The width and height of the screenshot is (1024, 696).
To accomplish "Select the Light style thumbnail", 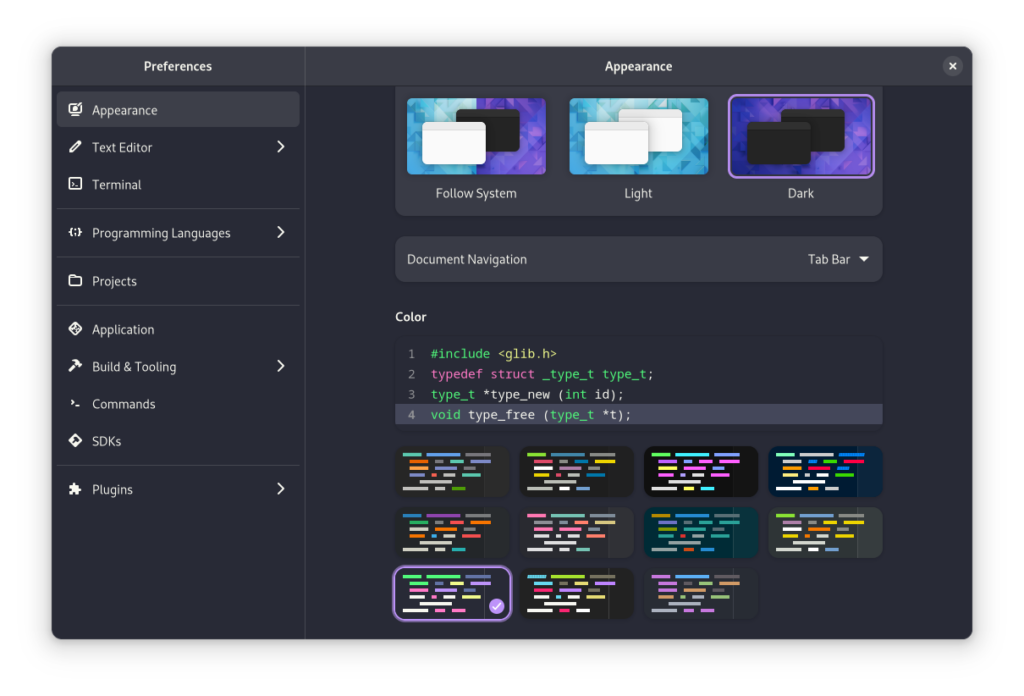I will click(x=638, y=136).
